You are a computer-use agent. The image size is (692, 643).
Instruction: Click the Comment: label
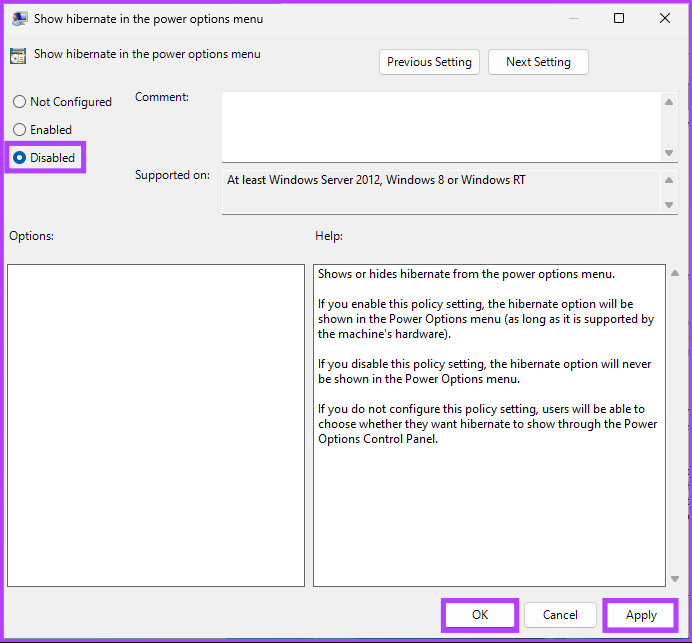(162, 97)
